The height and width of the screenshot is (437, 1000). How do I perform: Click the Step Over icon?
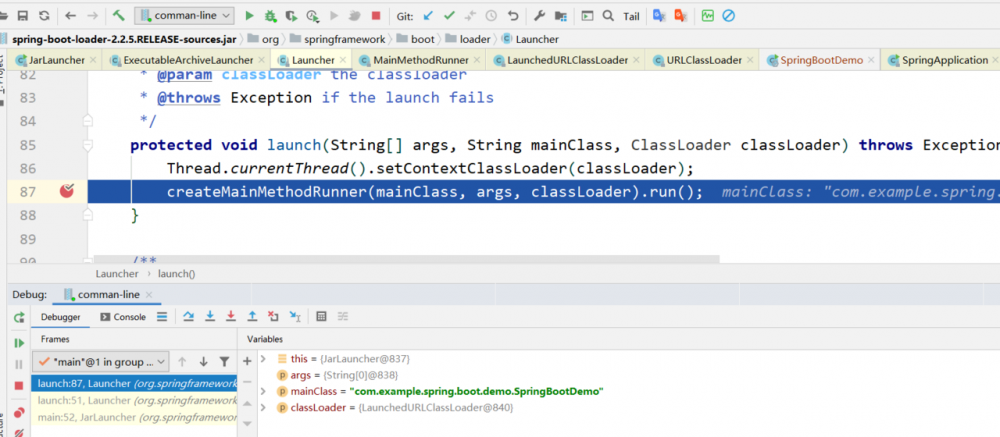click(x=188, y=316)
